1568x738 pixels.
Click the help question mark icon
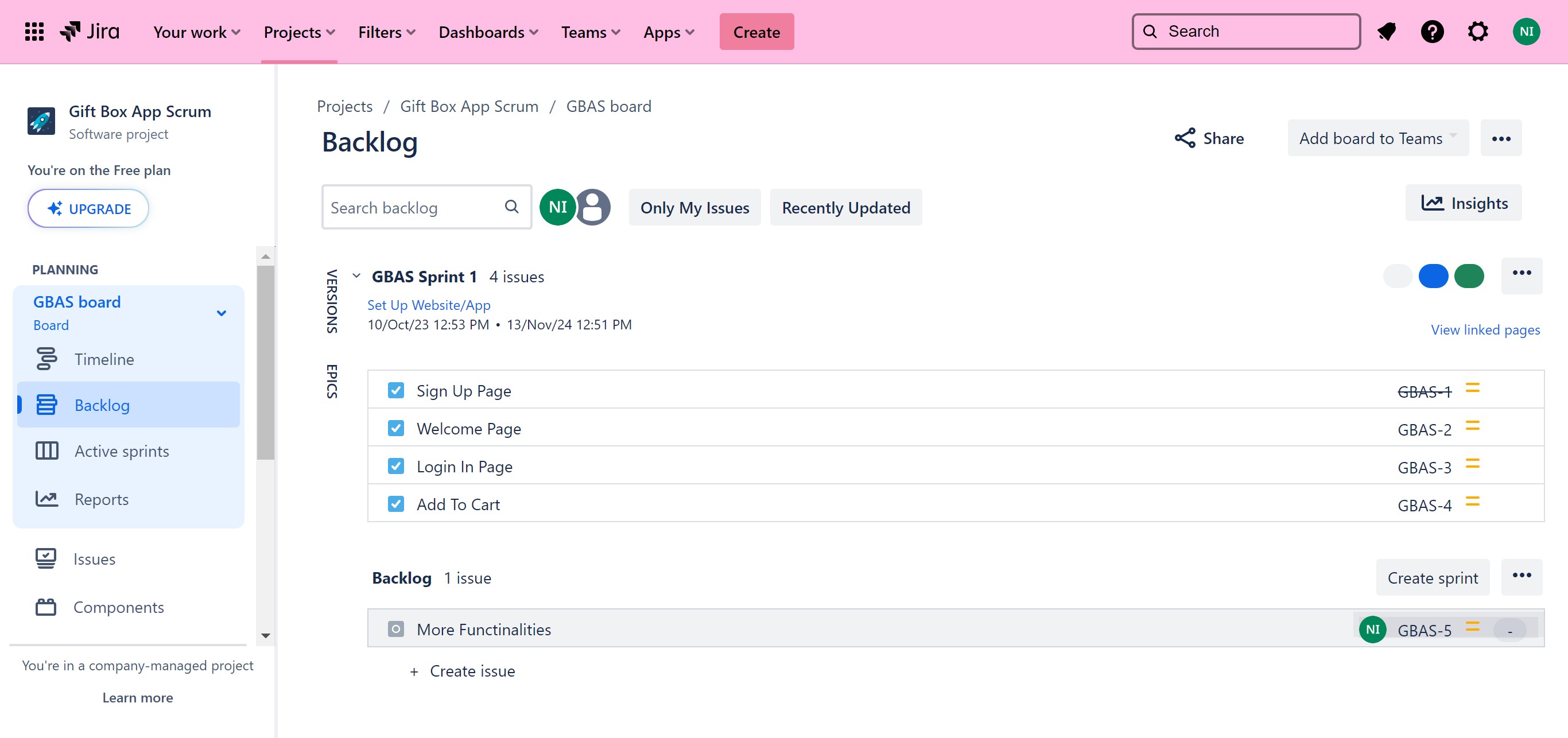coord(1431,32)
